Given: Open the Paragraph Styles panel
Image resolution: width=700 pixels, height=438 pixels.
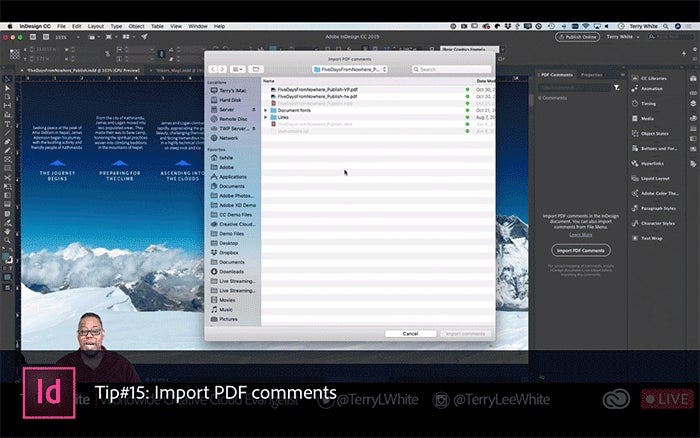Looking at the screenshot, I should point(659,210).
